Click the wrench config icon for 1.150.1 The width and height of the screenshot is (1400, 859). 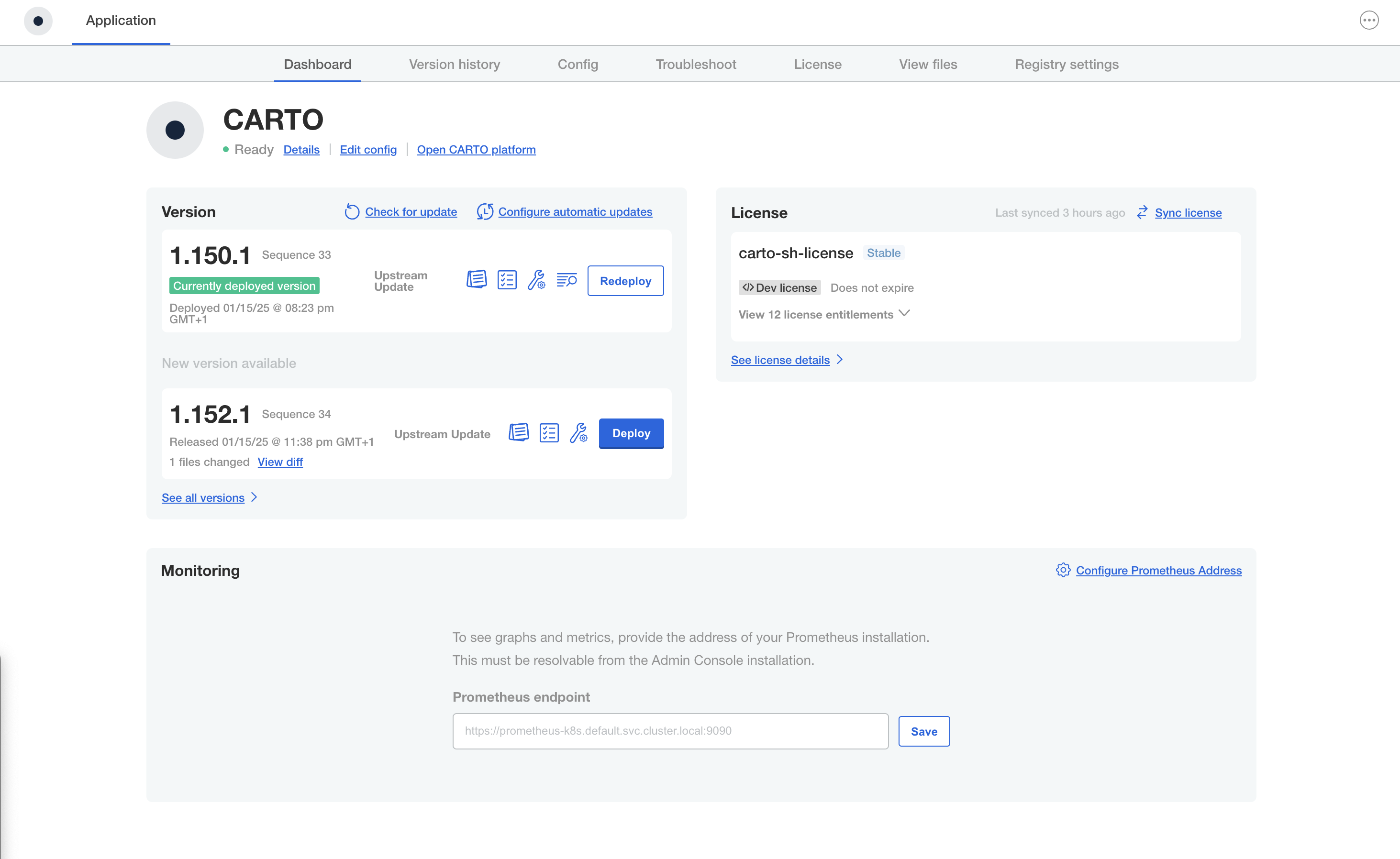click(x=536, y=280)
